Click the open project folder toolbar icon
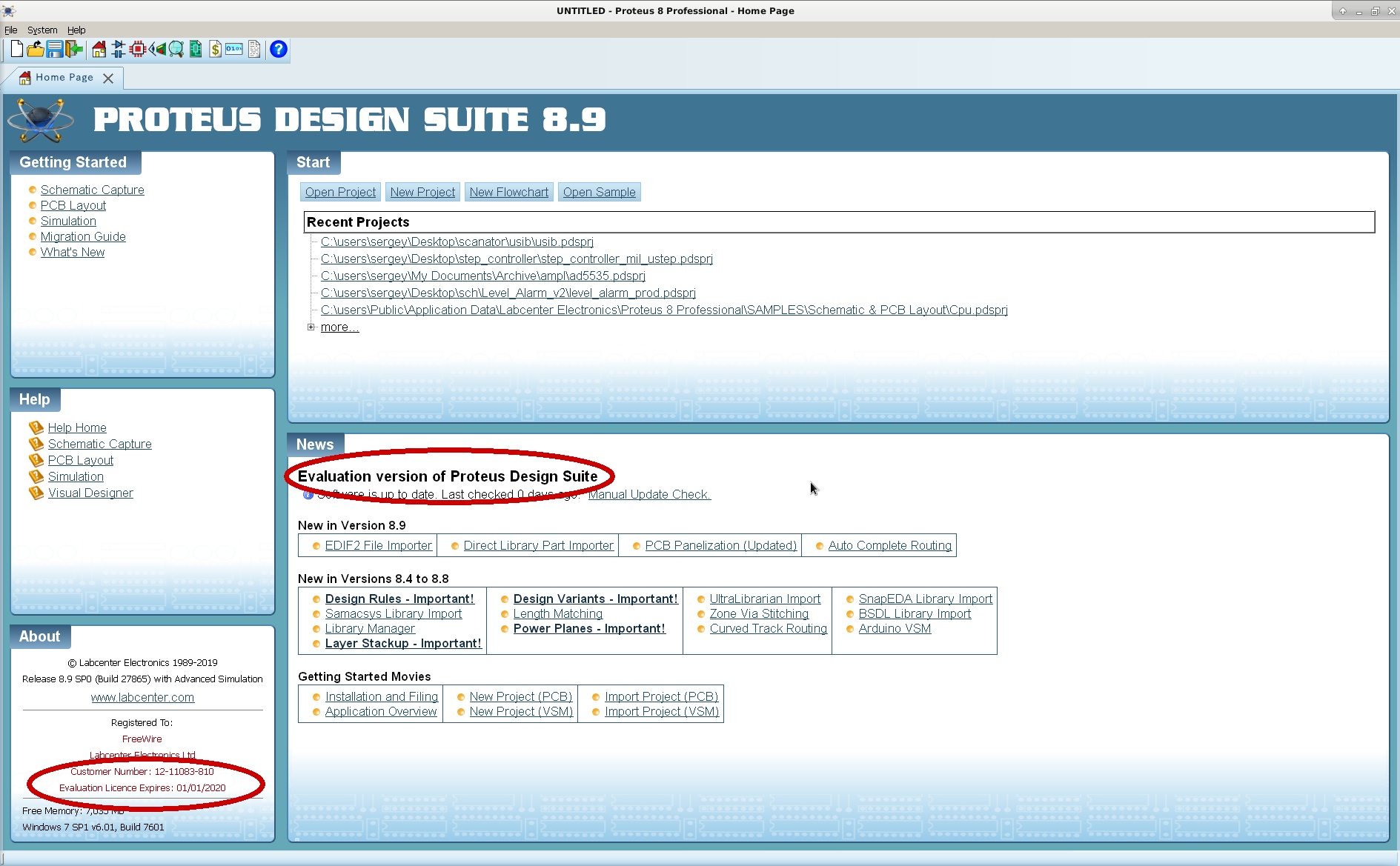 click(35, 49)
